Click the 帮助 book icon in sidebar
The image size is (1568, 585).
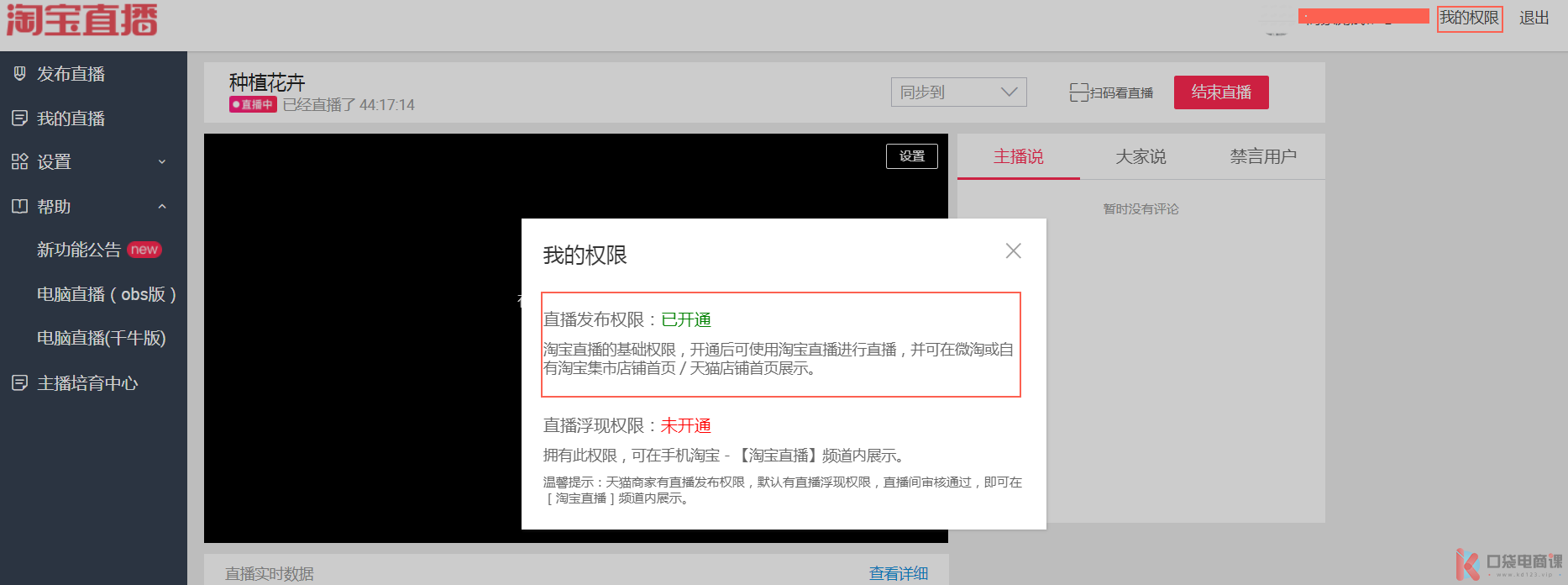[19, 207]
